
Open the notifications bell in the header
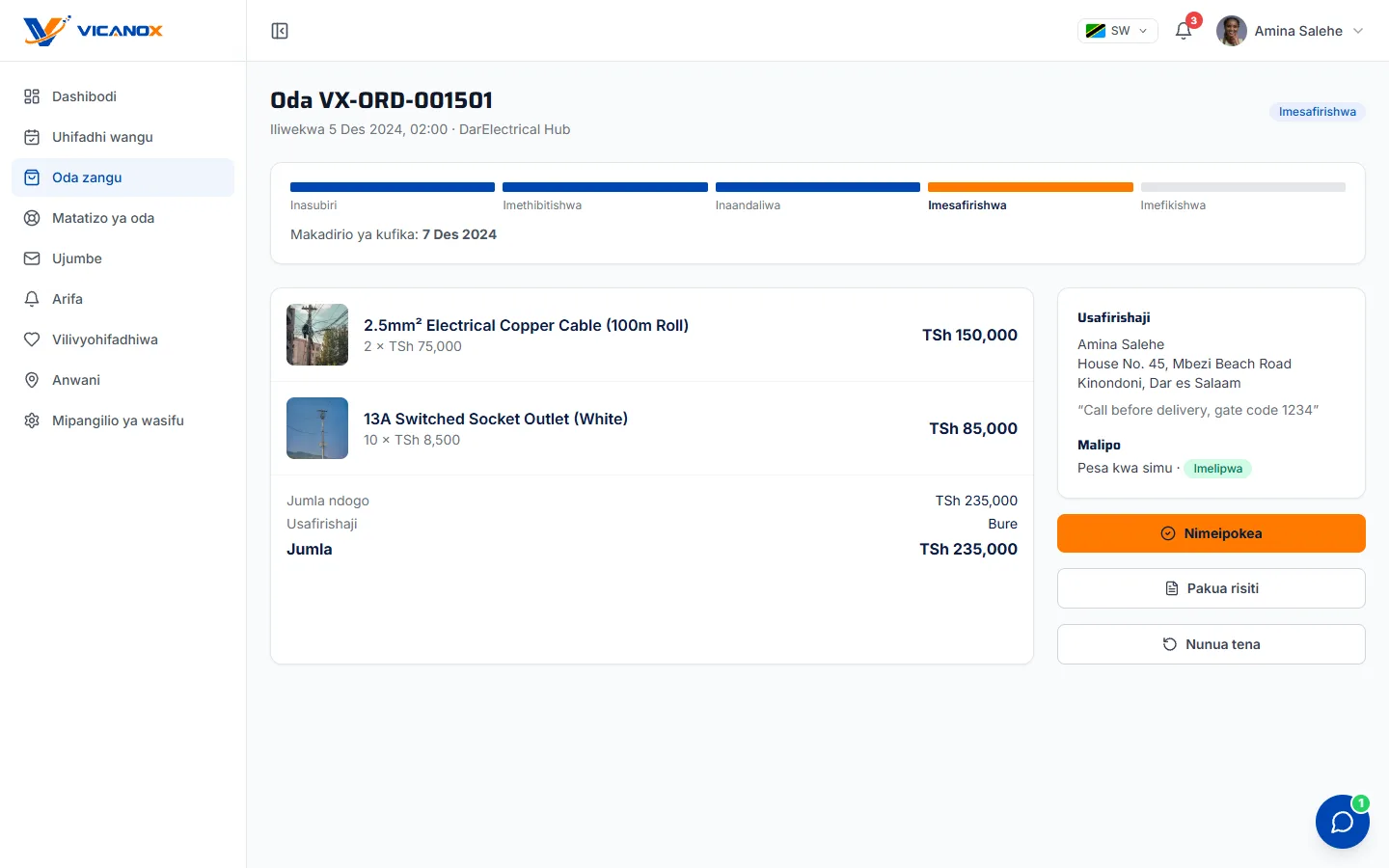[1184, 31]
